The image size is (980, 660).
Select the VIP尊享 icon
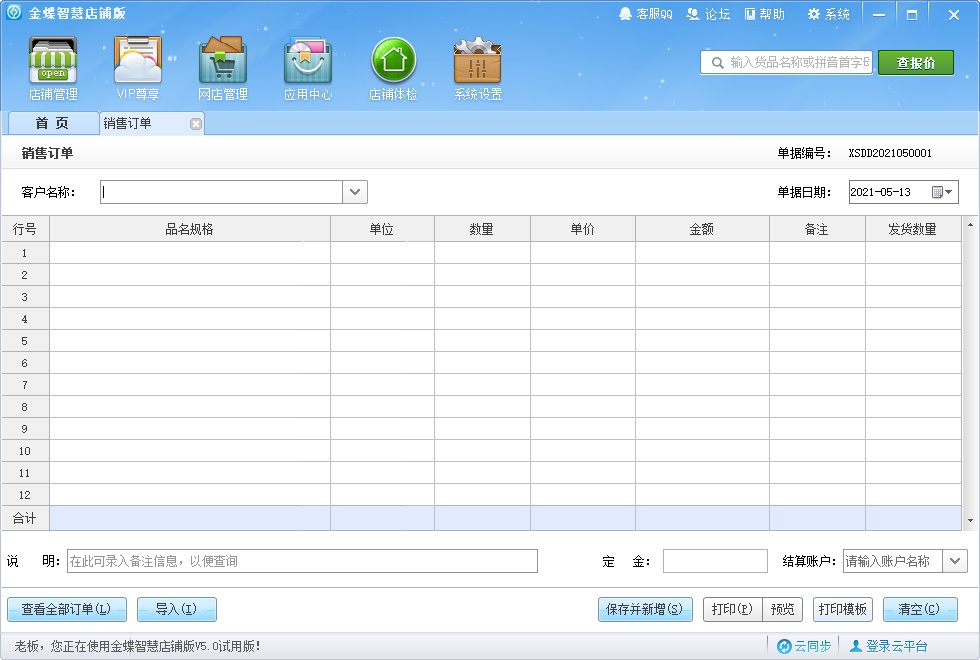tap(136, 67)
